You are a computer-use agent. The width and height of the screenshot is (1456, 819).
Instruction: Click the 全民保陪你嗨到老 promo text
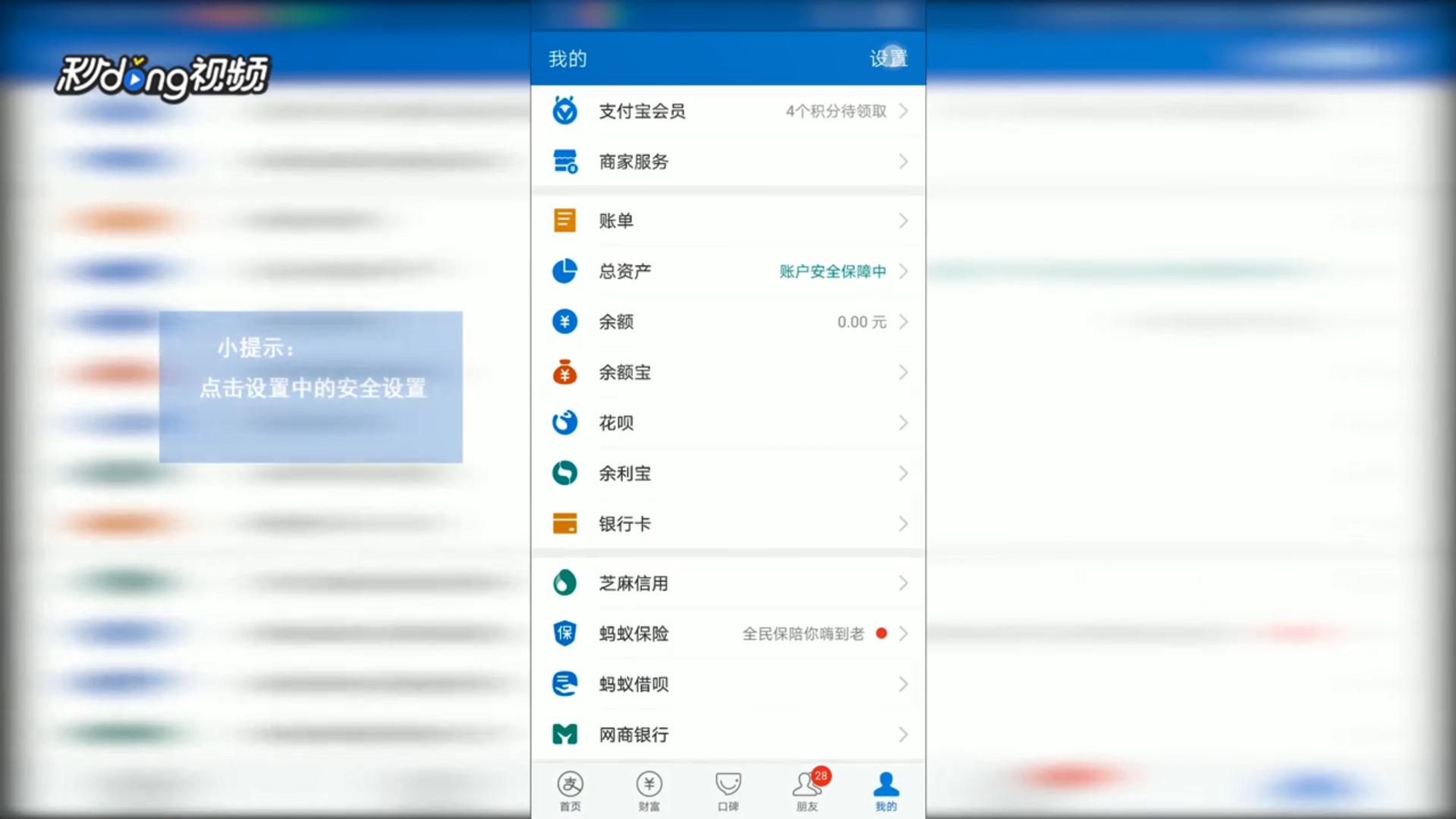pyautogui.click(x=803, y=634)
